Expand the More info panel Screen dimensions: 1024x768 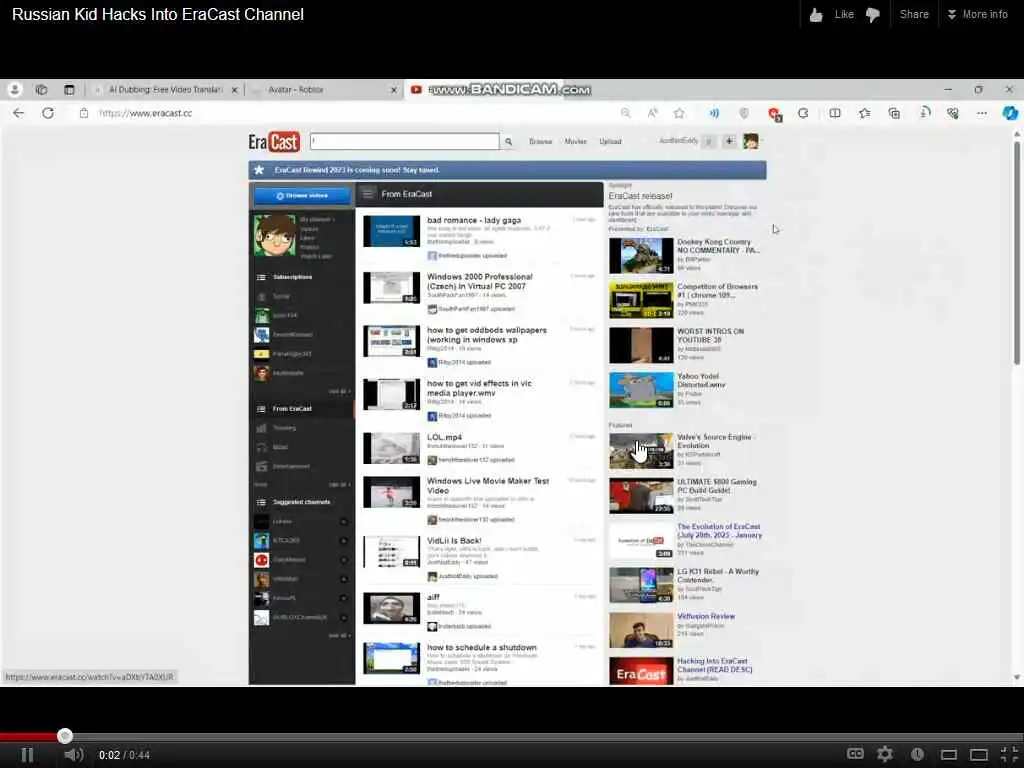click(978, 14)
